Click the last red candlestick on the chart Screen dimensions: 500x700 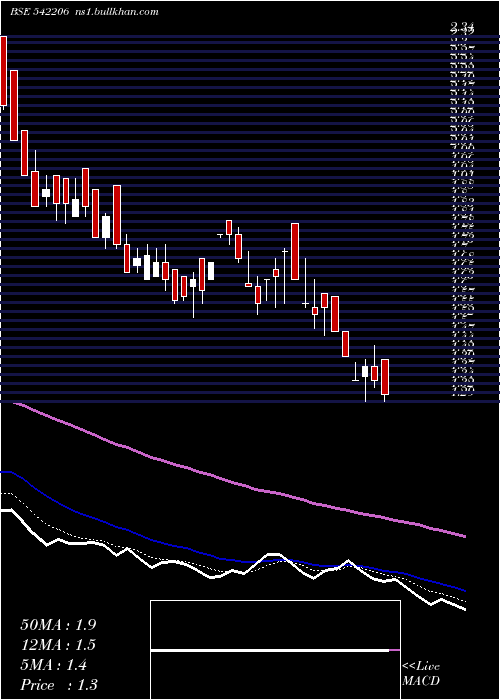(x=385, y=377)
